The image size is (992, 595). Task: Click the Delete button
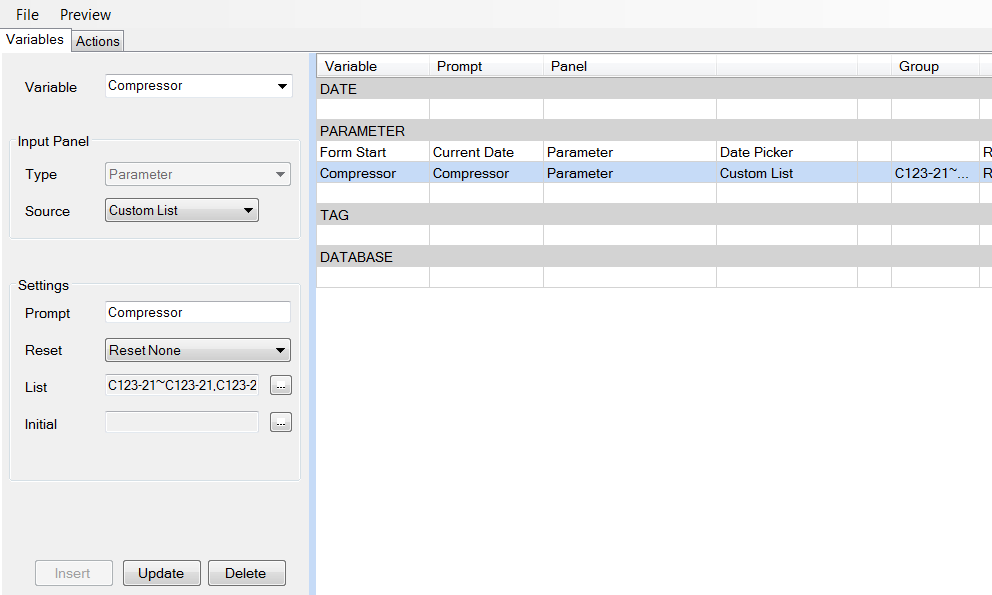[x=246, y=573]
